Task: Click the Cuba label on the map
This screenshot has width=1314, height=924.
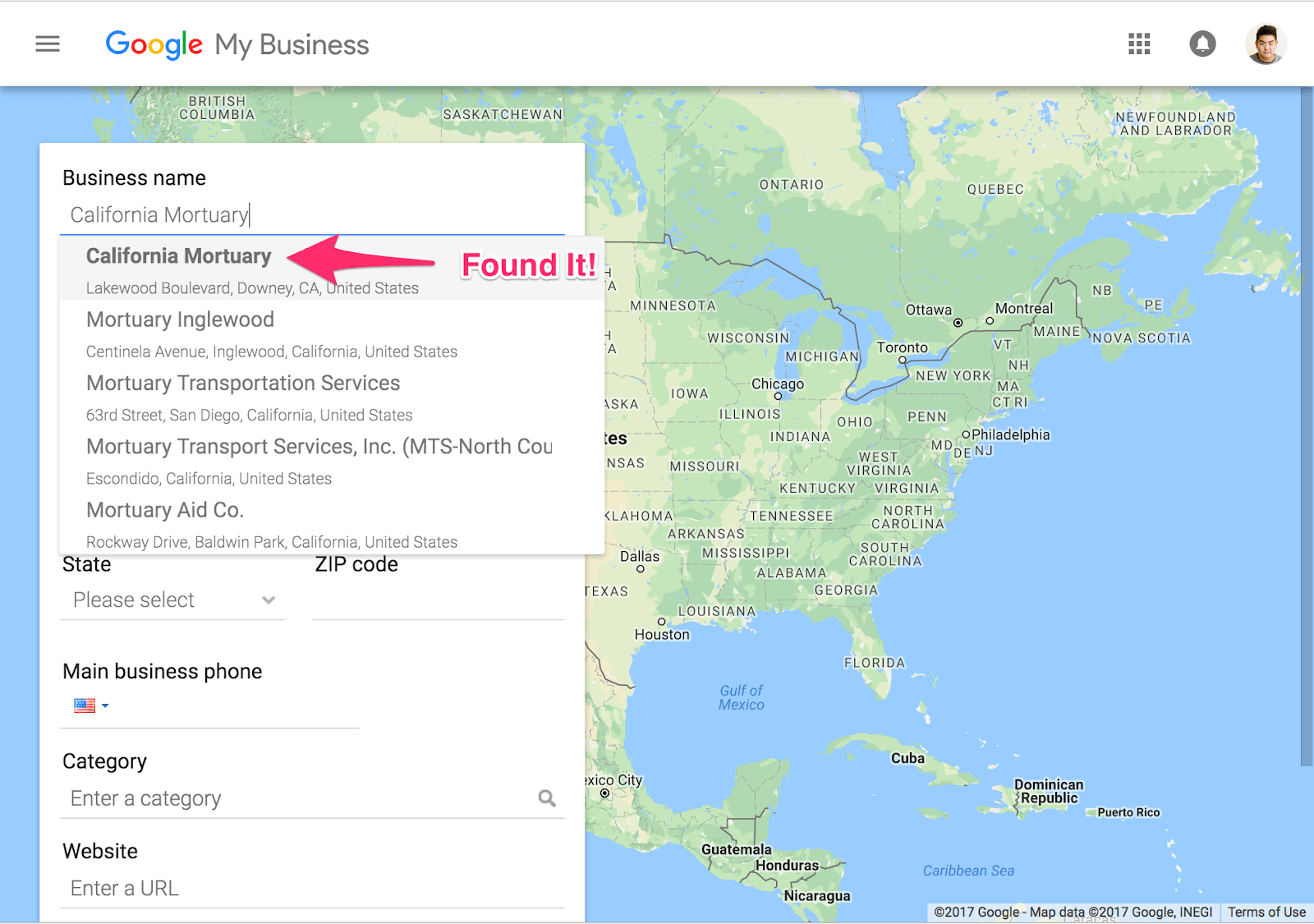Action: pos(907,758)
